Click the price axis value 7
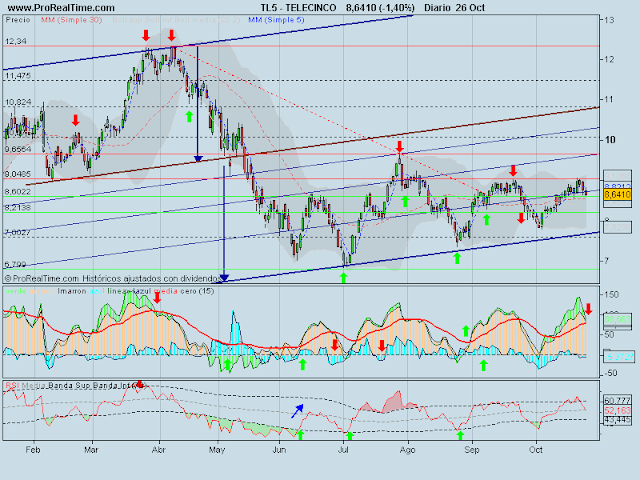This screenshot has height=480, width=640. tap(607, 260)
